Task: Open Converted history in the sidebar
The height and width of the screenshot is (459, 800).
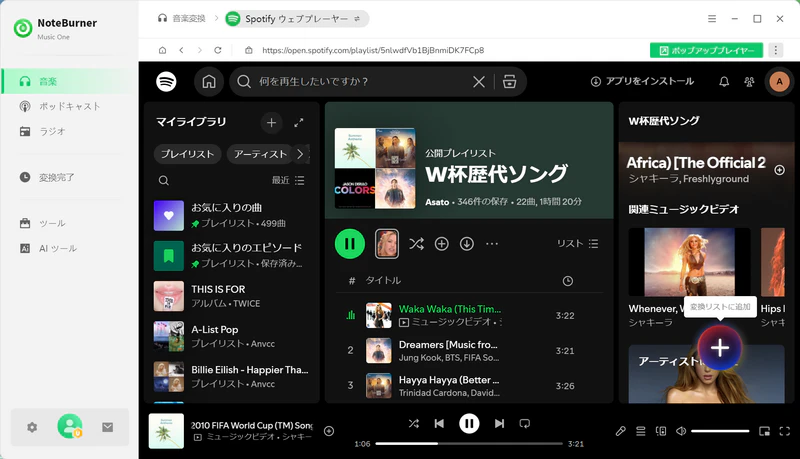Action: click(x=69, y=177)
